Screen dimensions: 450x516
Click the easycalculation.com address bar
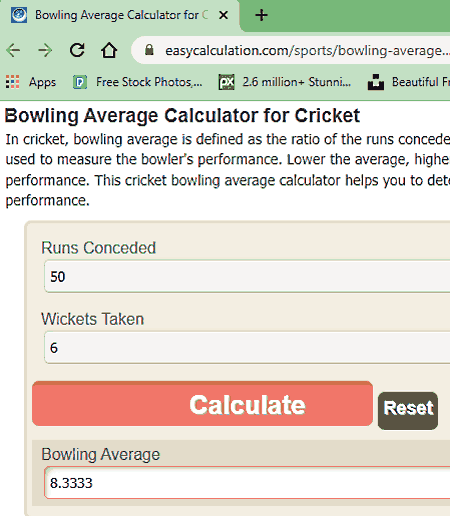(291, 50)
